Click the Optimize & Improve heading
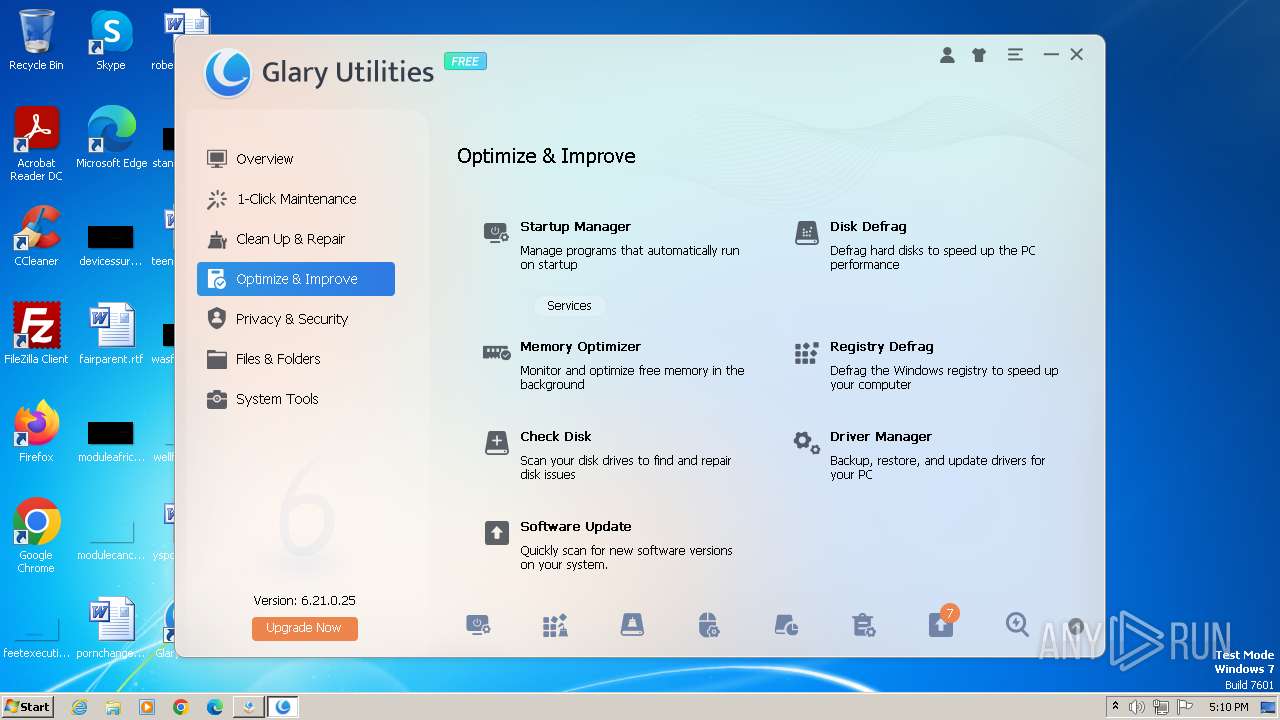The width and height of the screenshot is (1280, 720). pyautogui.click(x=546, y=156)
